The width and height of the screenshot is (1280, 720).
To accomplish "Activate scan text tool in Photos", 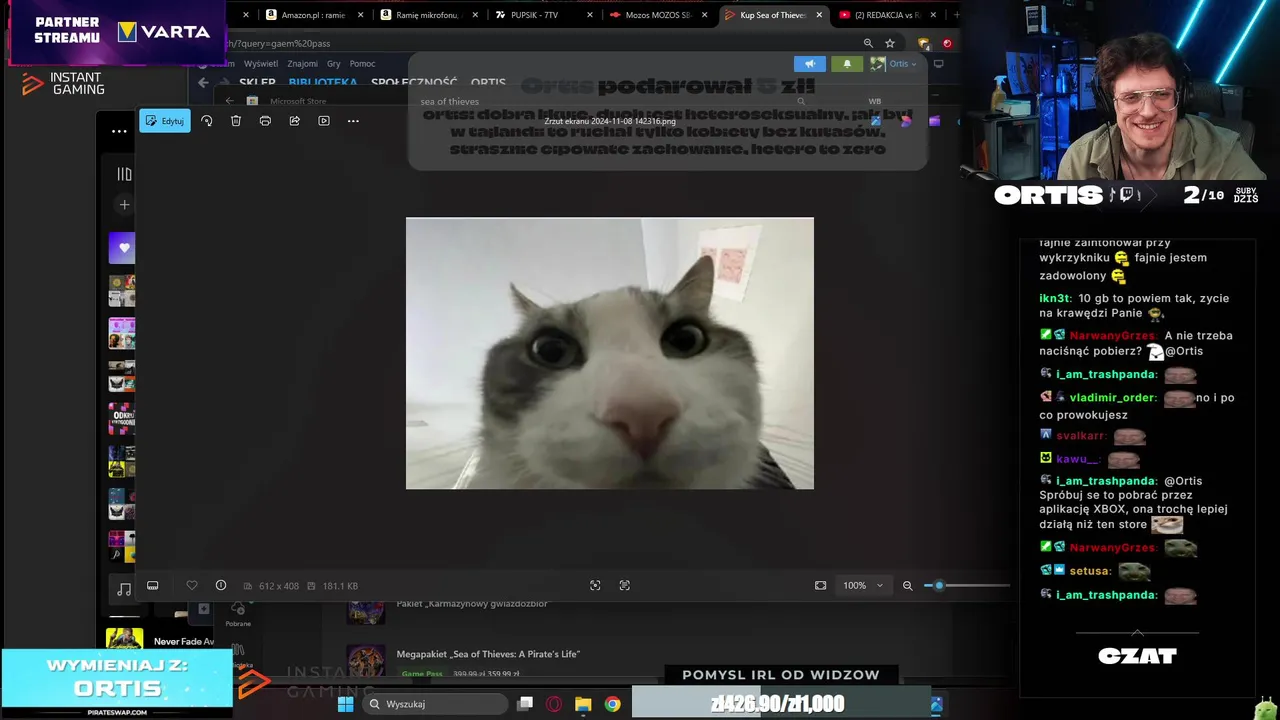I will 625,585.
